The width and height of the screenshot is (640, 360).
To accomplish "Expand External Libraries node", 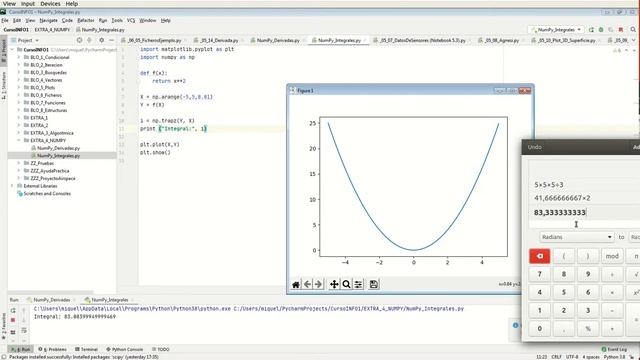I will pos(12,186).
